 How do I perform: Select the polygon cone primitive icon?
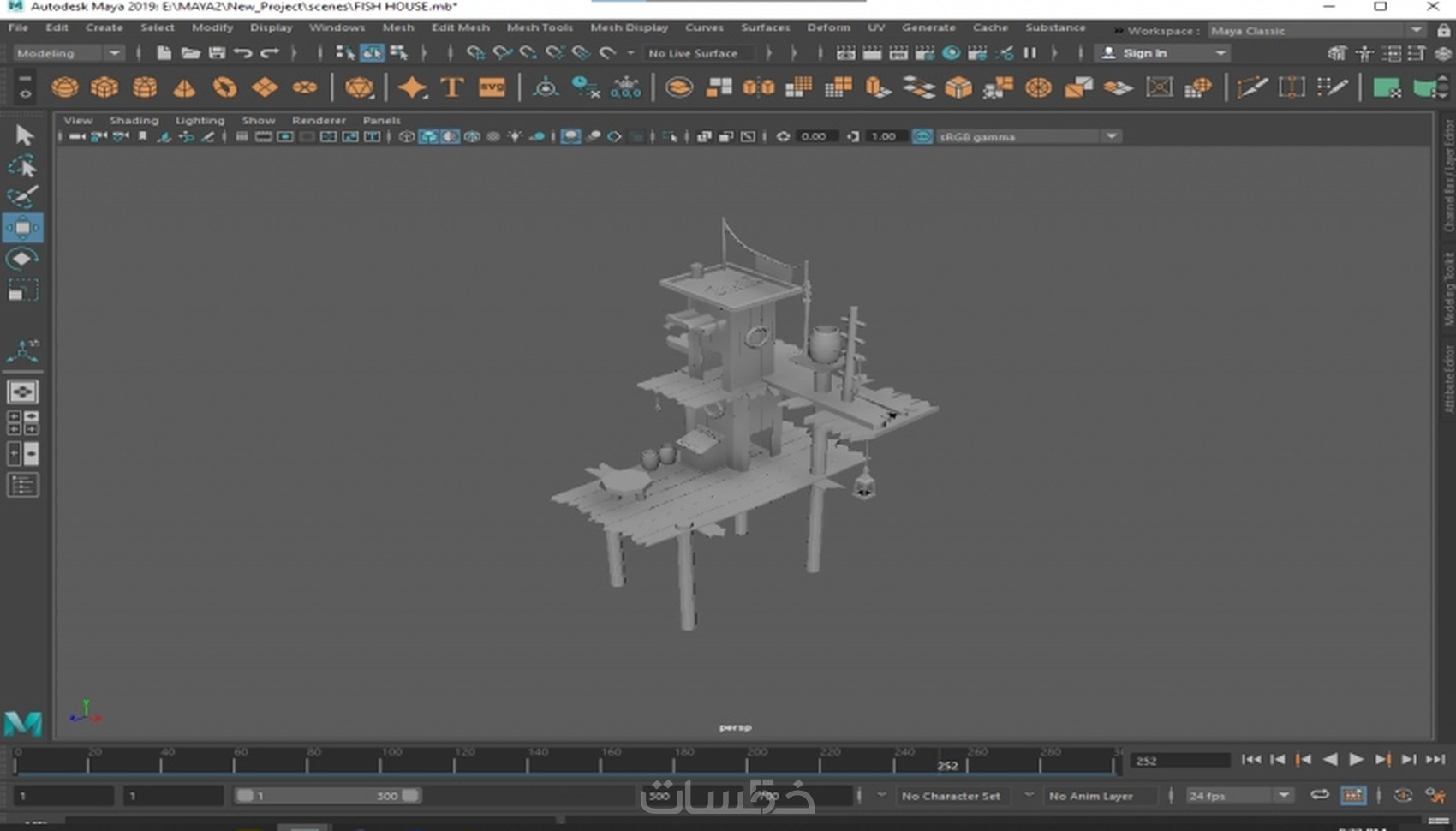[x=184, y=87]
